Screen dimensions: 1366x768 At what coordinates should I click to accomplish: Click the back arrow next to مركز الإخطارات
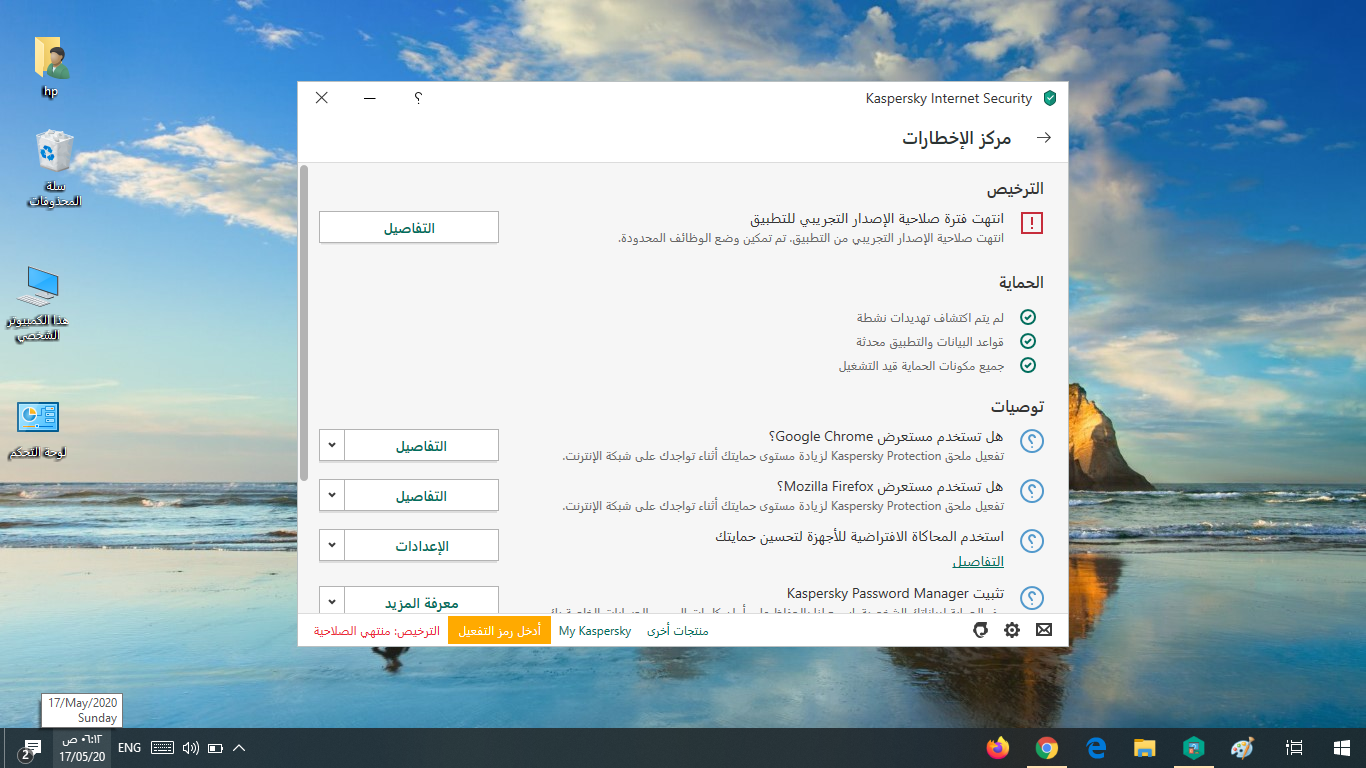(x=1044, y=138)
